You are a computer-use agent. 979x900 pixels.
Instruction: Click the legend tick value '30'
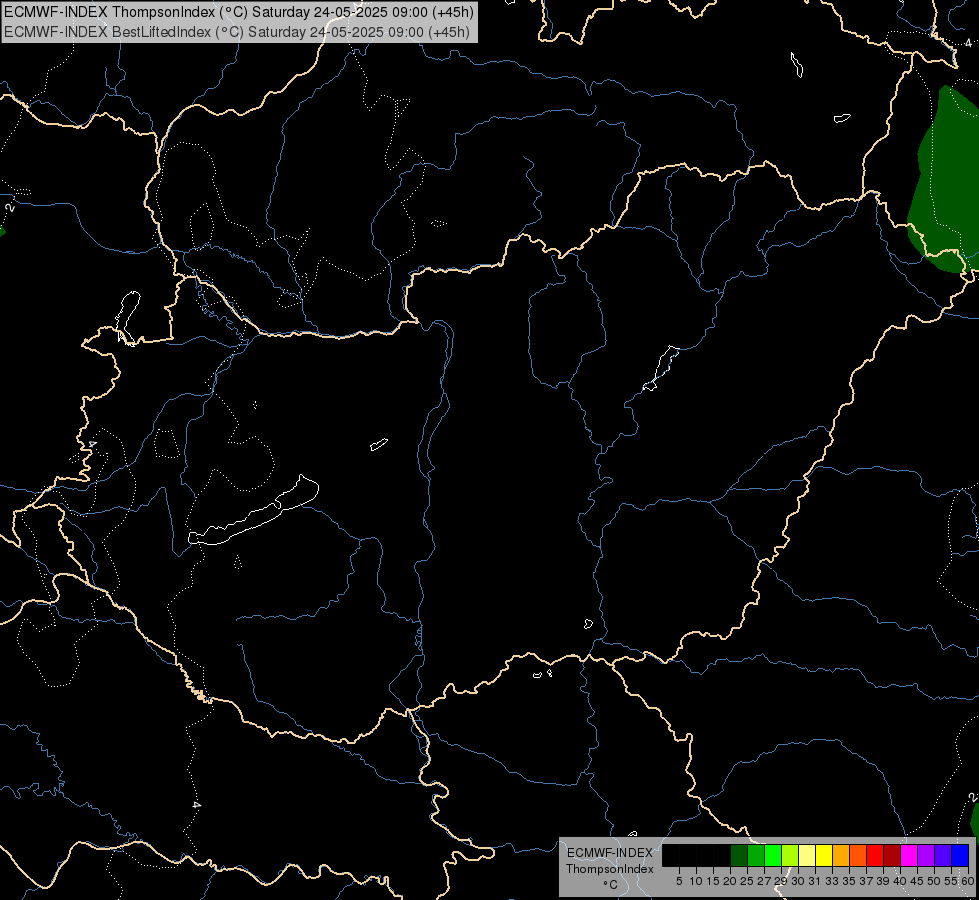pyautogui.click(x=798, y=881)
